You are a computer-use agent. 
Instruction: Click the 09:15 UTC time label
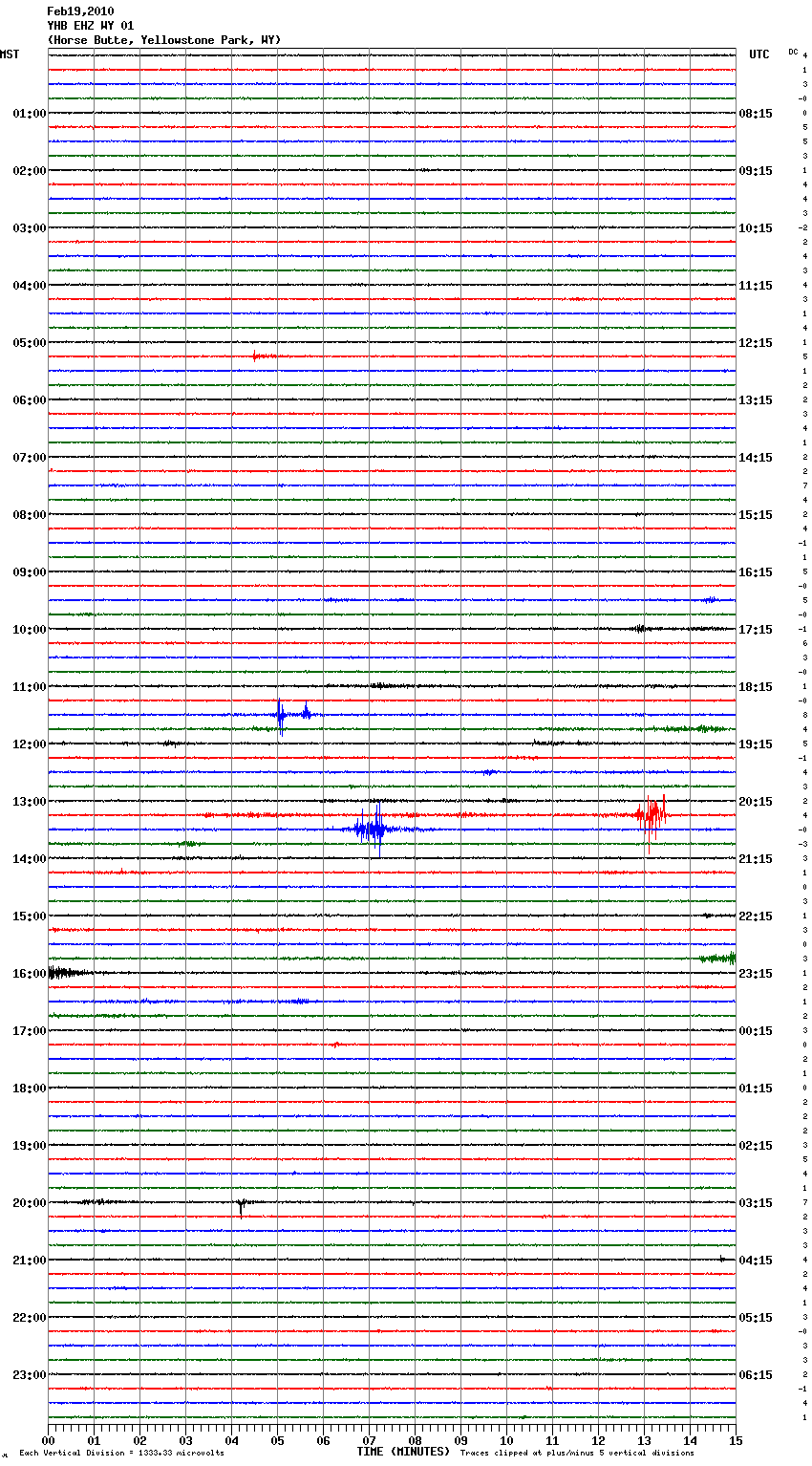[x=756, y=171]
